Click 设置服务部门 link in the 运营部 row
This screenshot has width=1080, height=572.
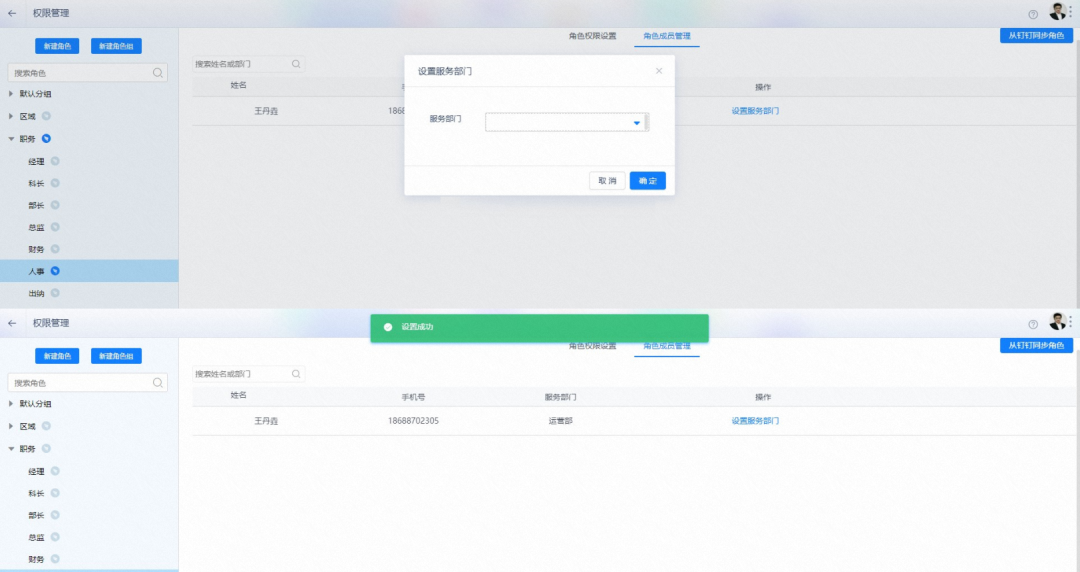[x=755, y=421]
